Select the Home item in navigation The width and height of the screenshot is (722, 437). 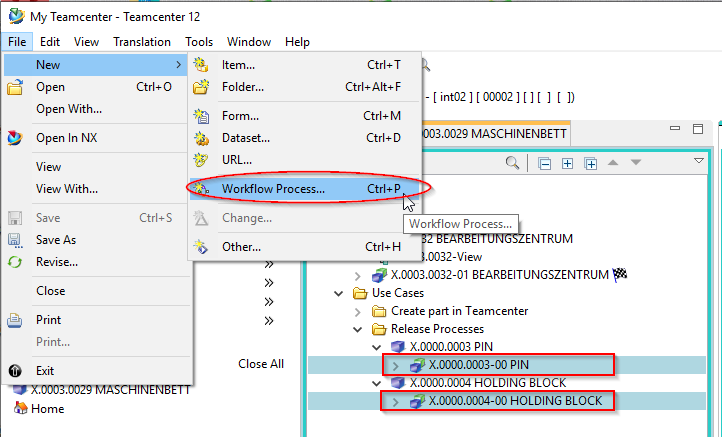click(47, 408)
